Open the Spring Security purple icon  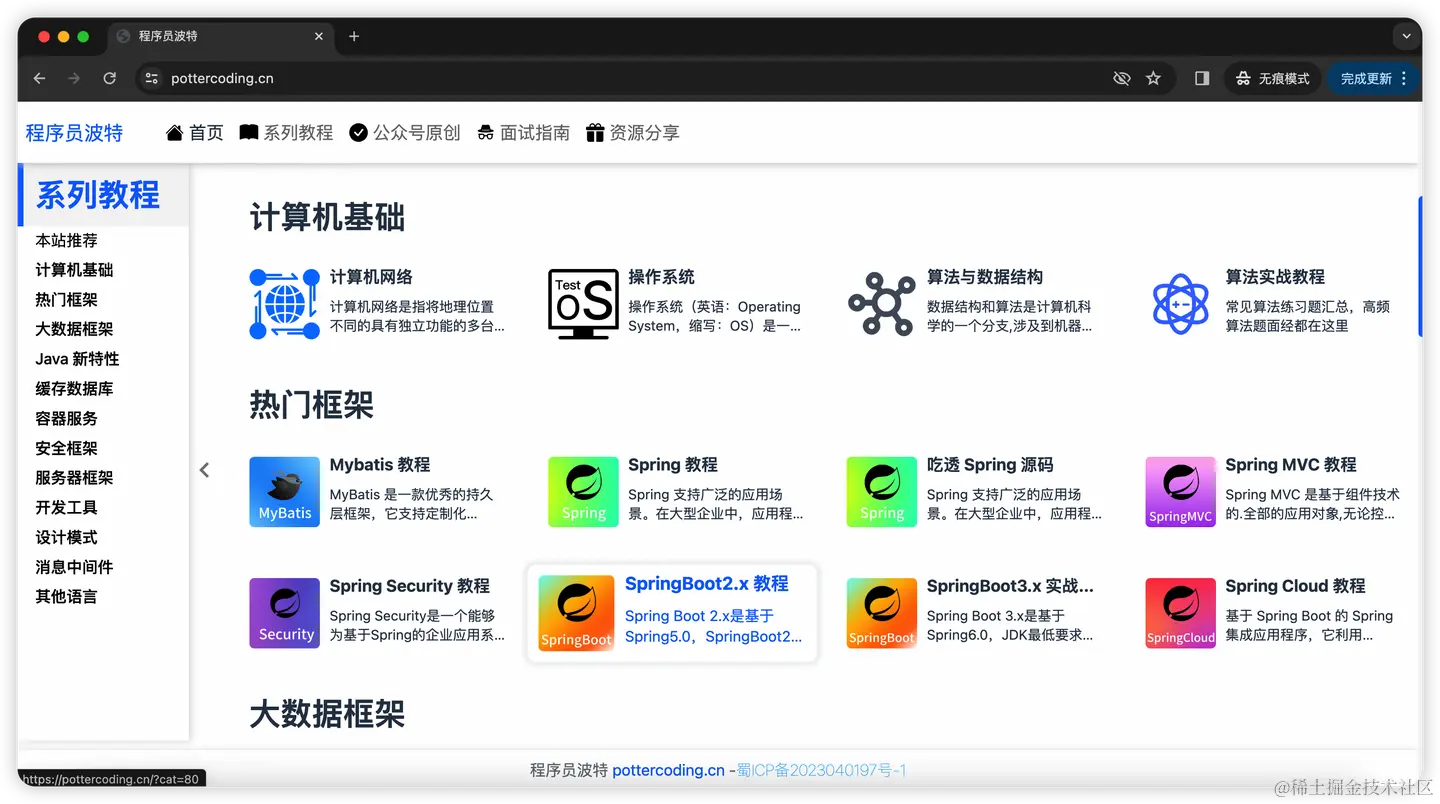point(284,613)
